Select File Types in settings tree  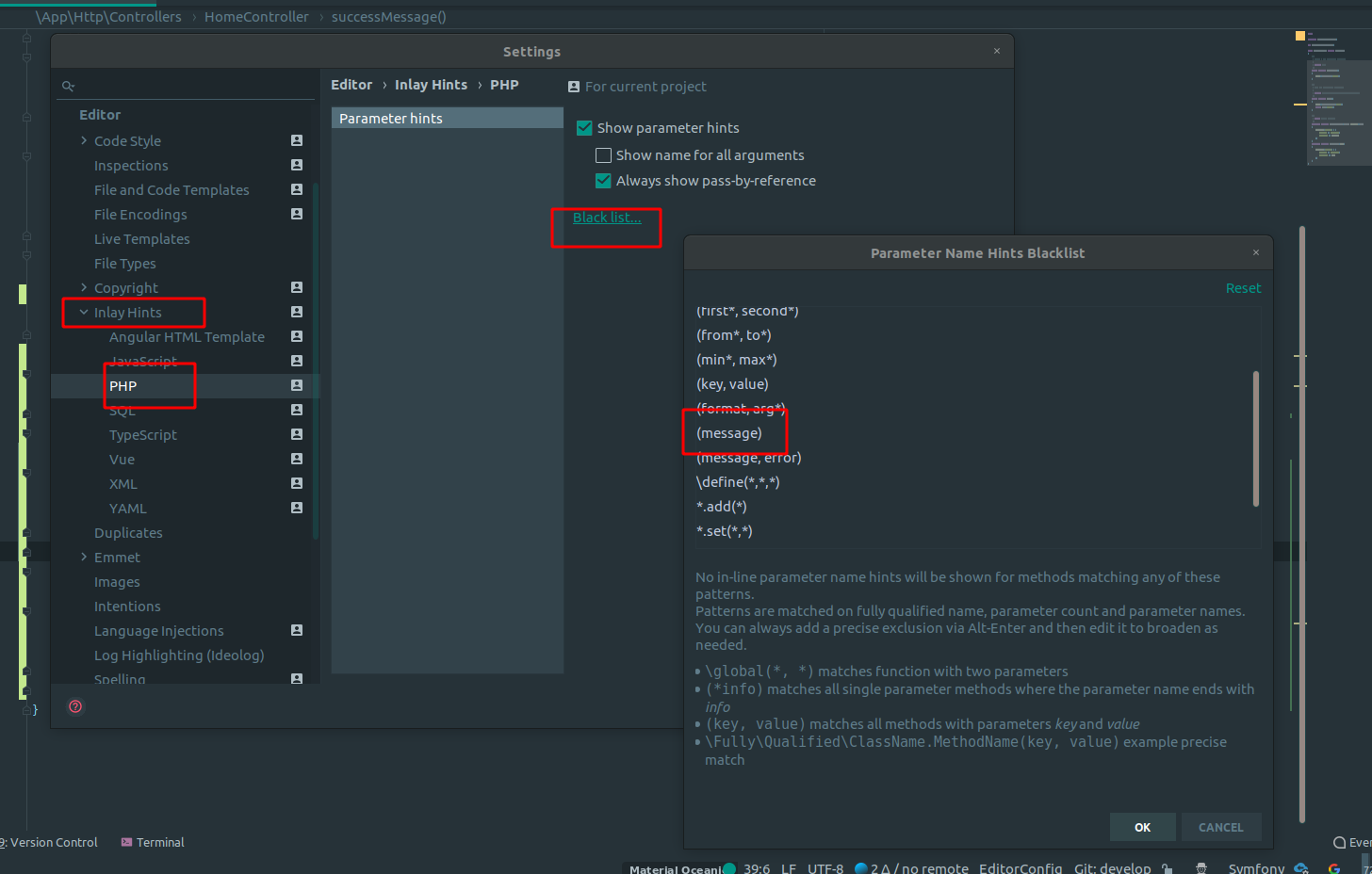(125, 264)
